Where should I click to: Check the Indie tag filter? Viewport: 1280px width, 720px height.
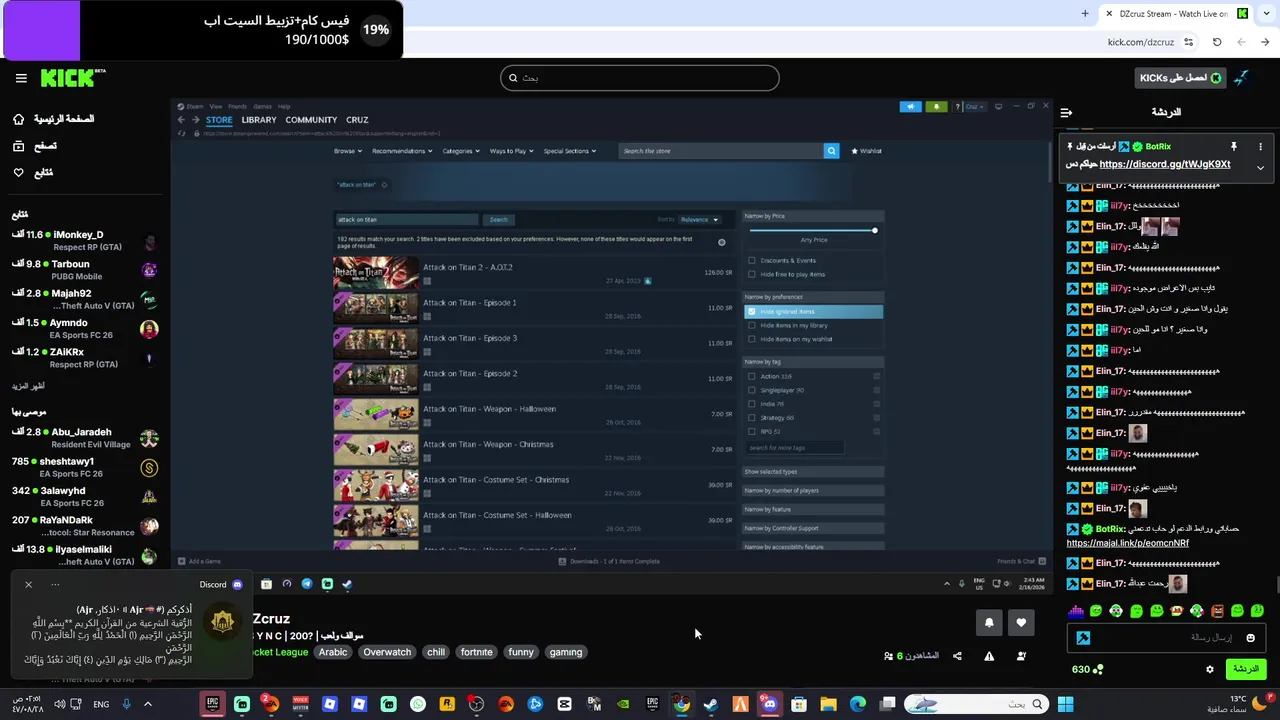pyautogui.click(x=752, y=404)
